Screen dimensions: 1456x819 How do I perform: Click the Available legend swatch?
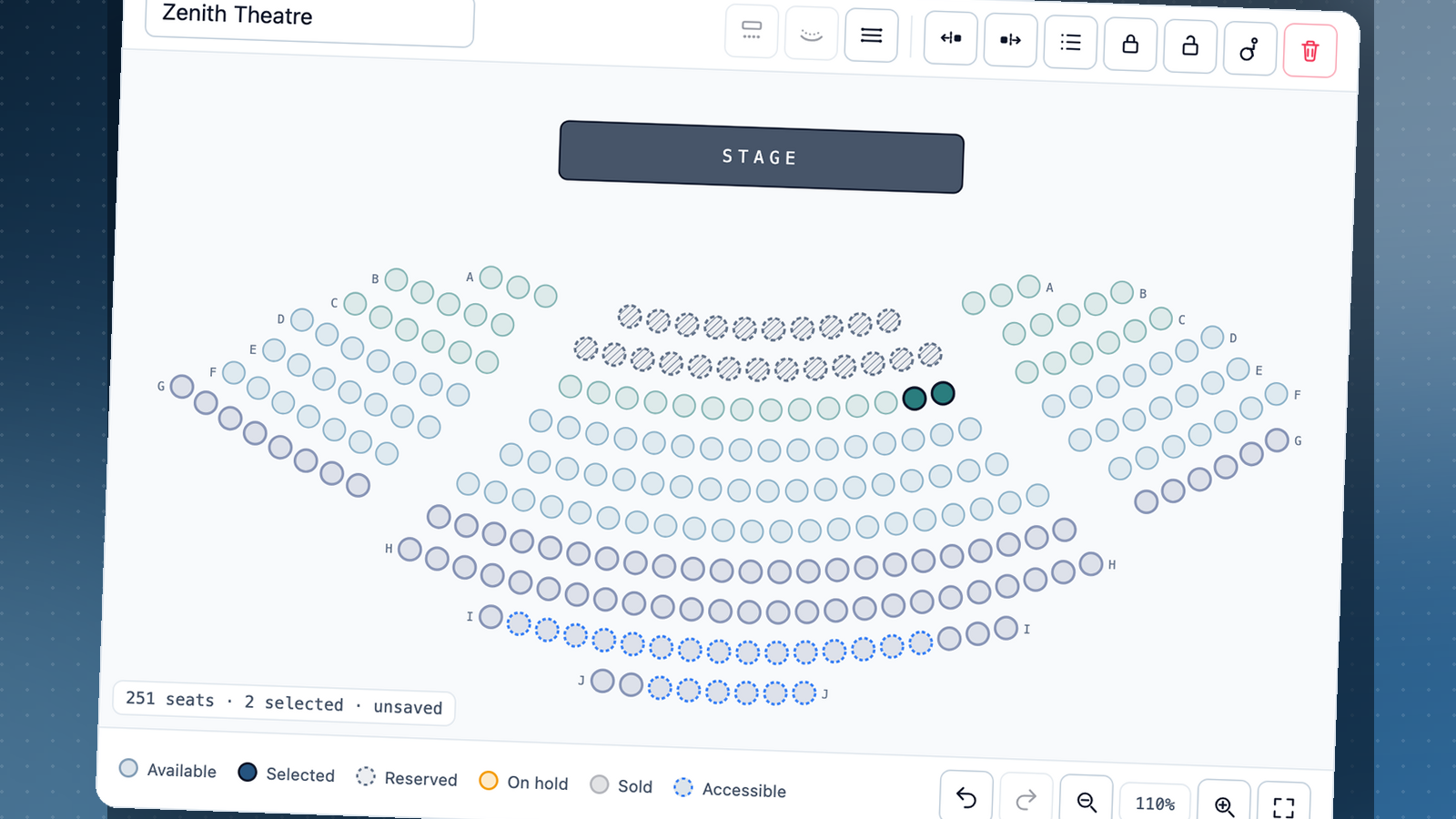128,768
